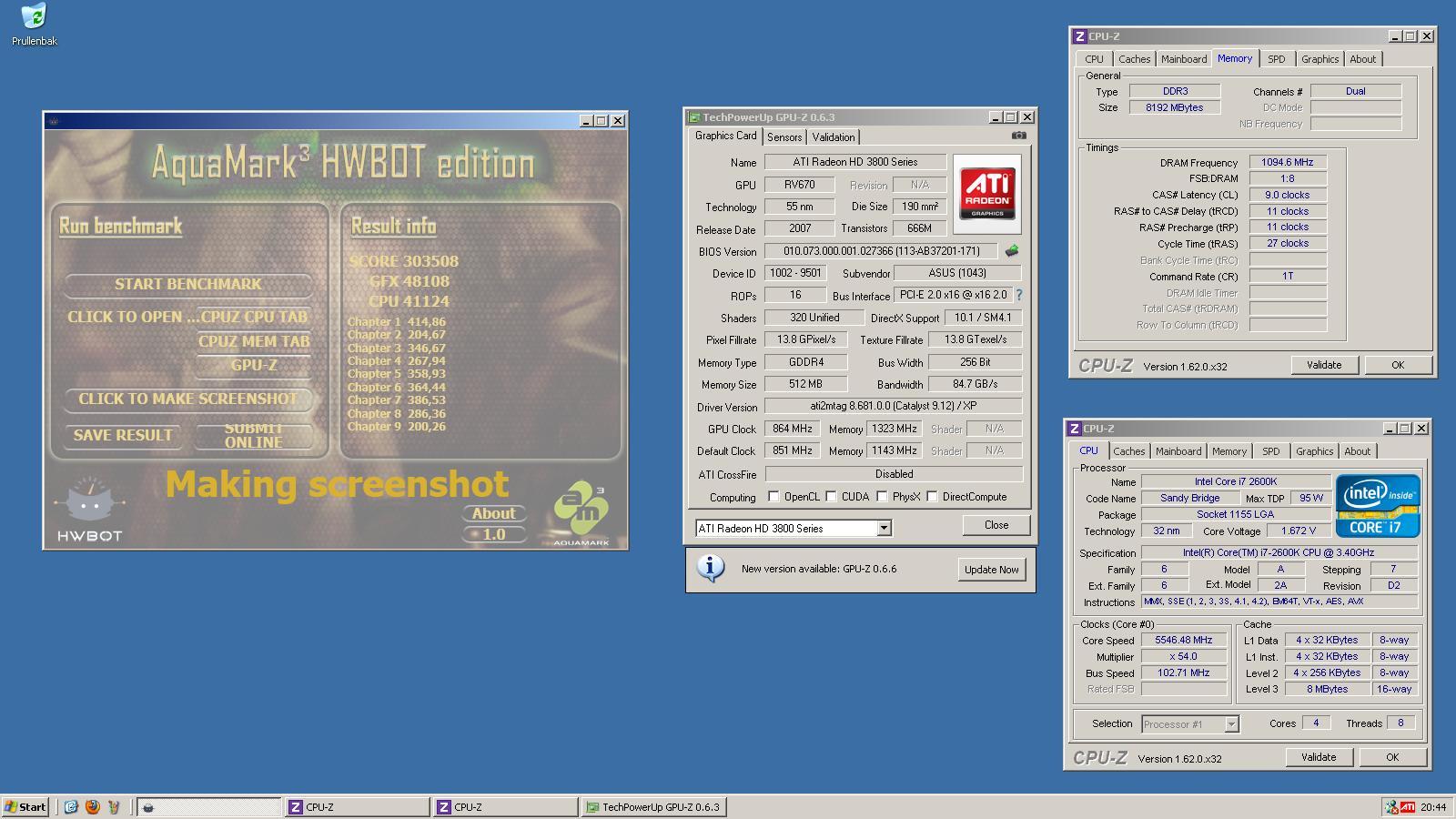
Task: Click the GPU Name field ATI Radeon HD 3800 Series
Action: coord(855,162)
